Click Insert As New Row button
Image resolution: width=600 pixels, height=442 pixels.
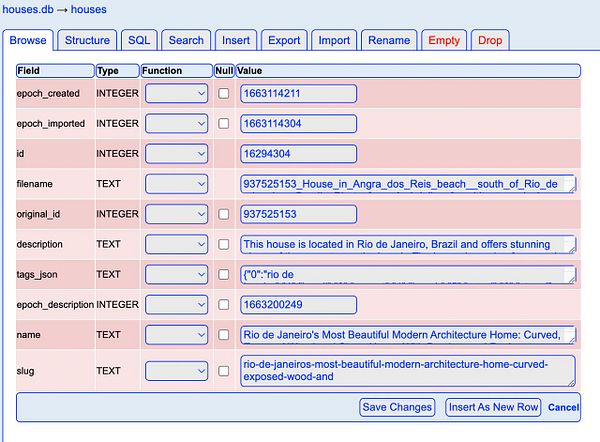pyautogui.click(x=493, y=407)
